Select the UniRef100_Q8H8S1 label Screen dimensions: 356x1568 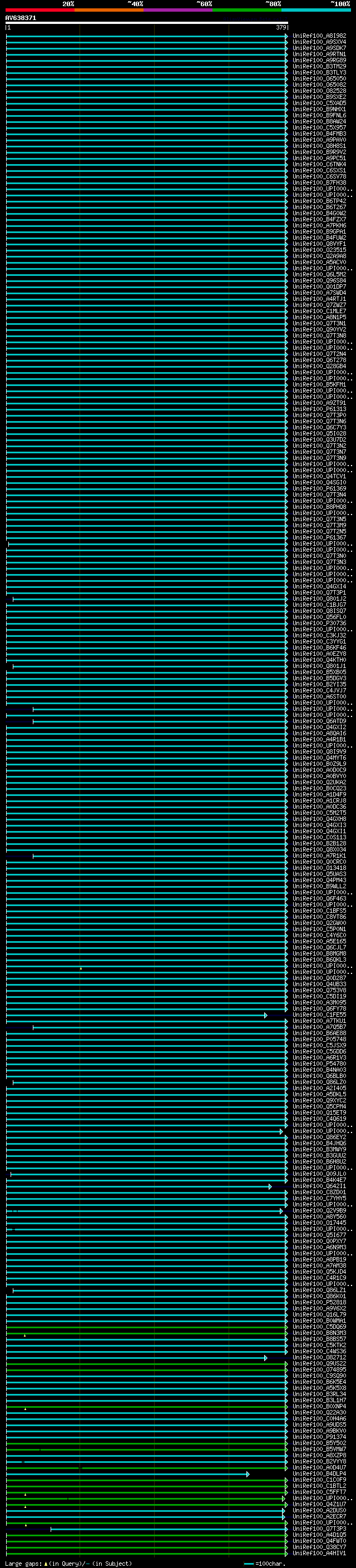click(x=319, y=146)
